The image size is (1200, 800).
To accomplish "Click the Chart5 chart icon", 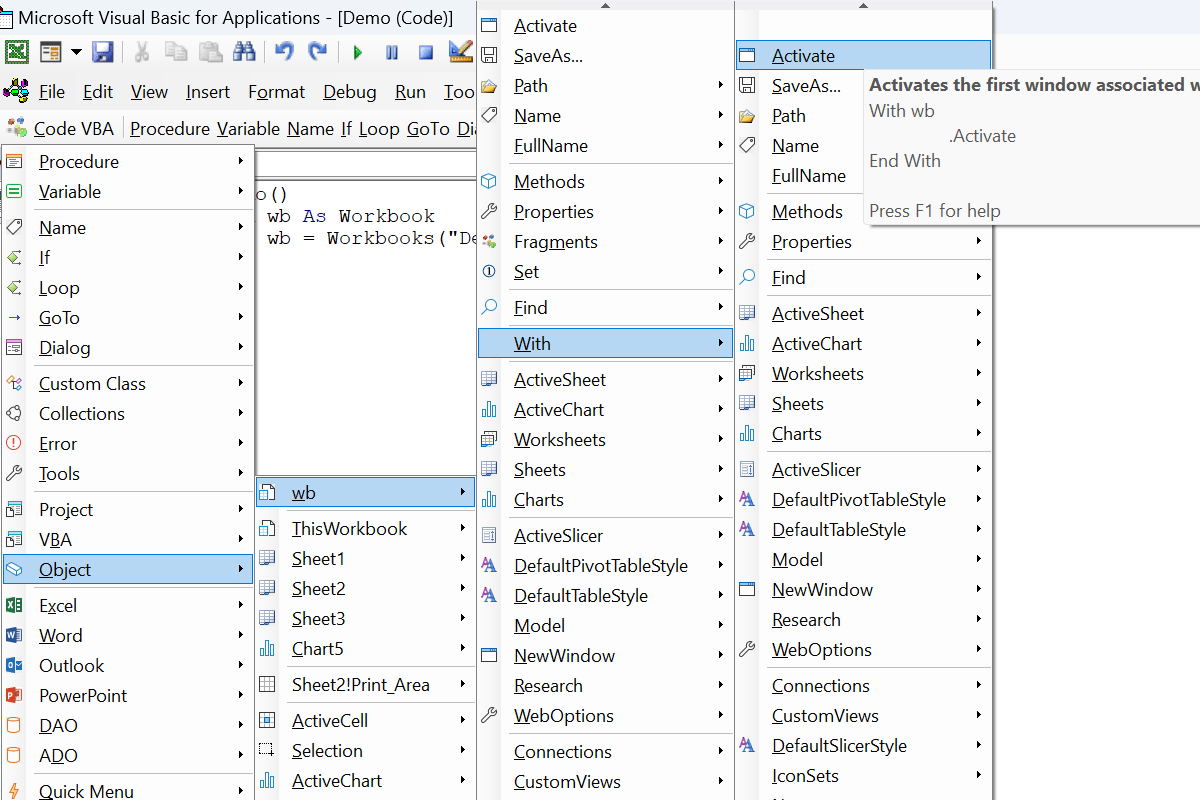I will (x=267, y=648).
